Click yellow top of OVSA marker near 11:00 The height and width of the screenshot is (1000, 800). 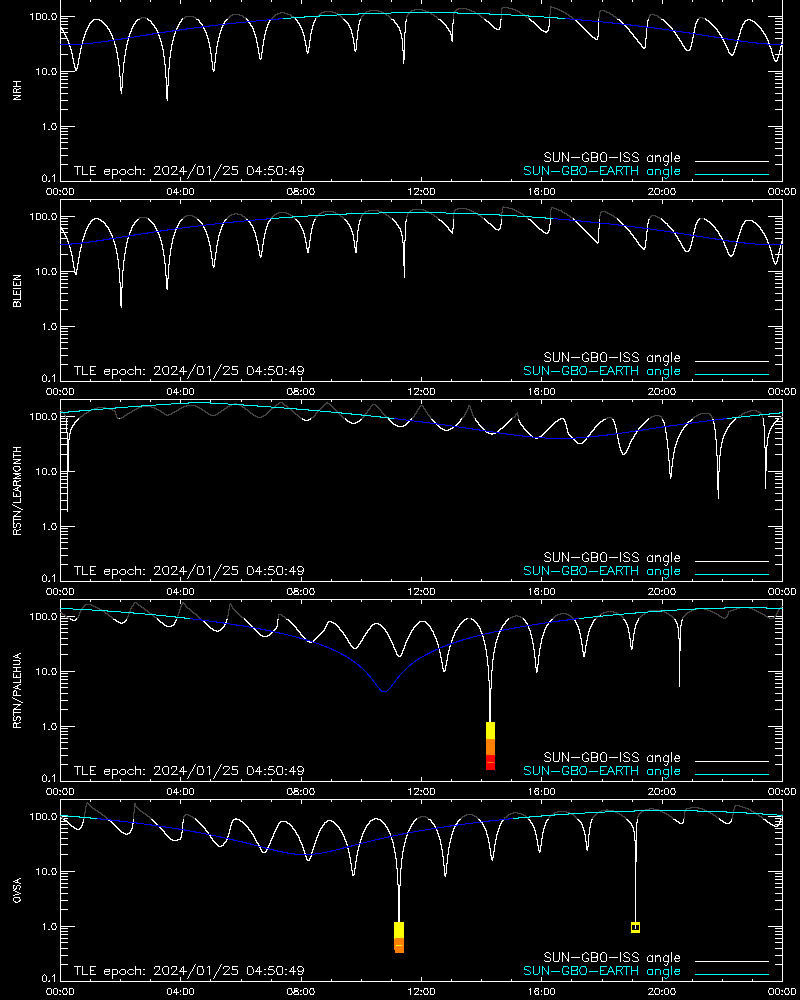(399, 930)
